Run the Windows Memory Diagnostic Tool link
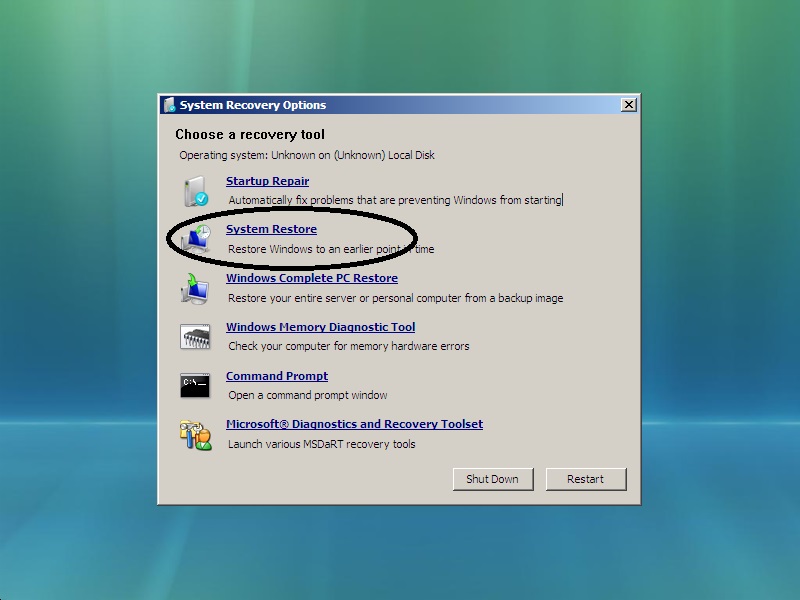This screenshot has width=800, height=600. (x=320, y=327)
